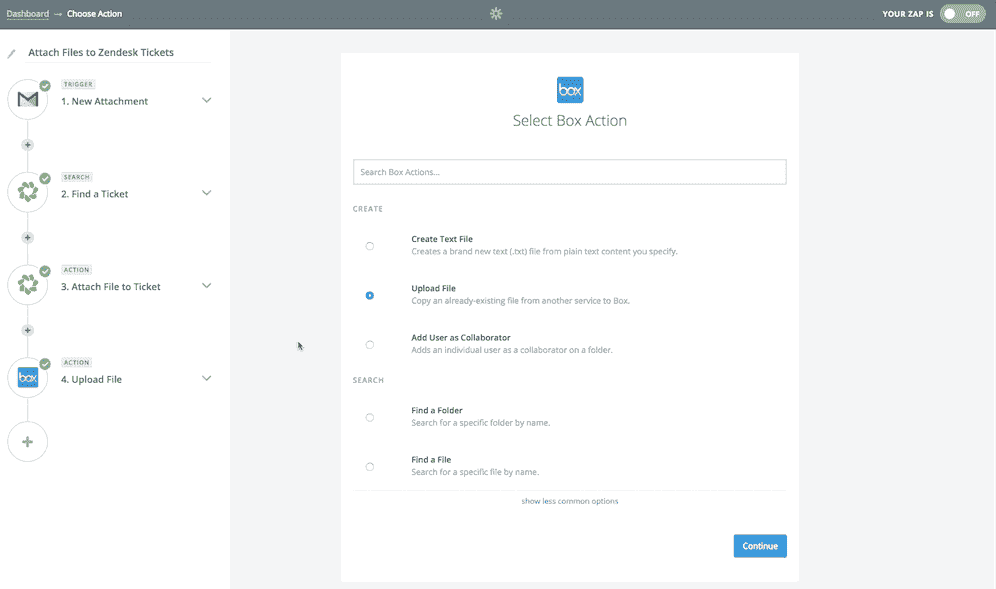The width and height of the screenshot is (996, 589).
Task: Open step 3. Attach File to Ticket
Action: (111, 287)
